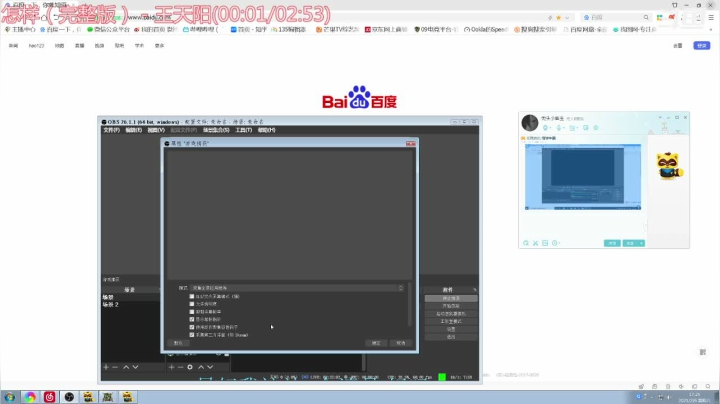This screenshot has width=720, height=404.
Task: Click the browser search input field
Action: (x=615, y=17)
